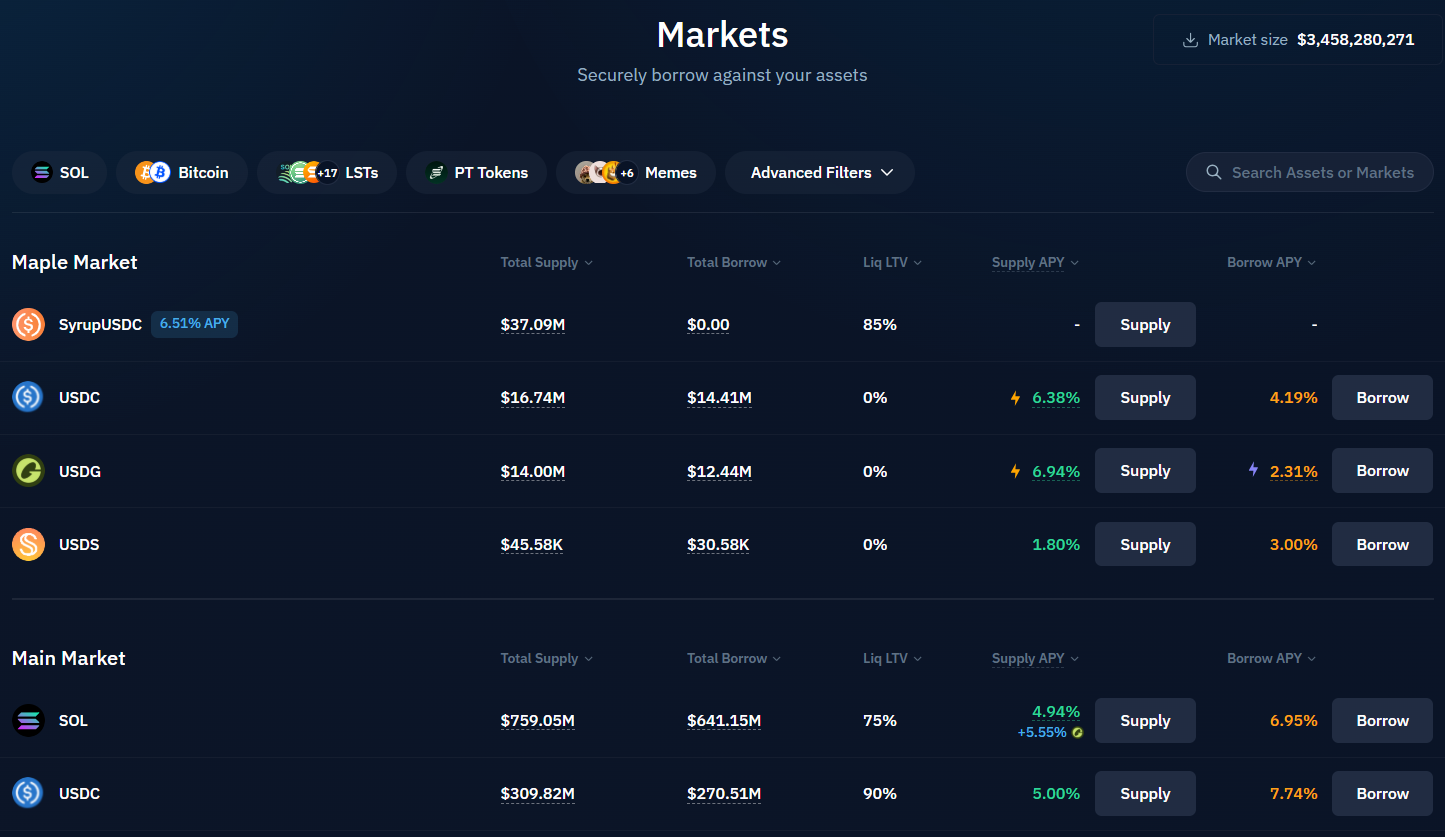Click the Maple Market USDC token icon
1445x837 pixels.
28,397
